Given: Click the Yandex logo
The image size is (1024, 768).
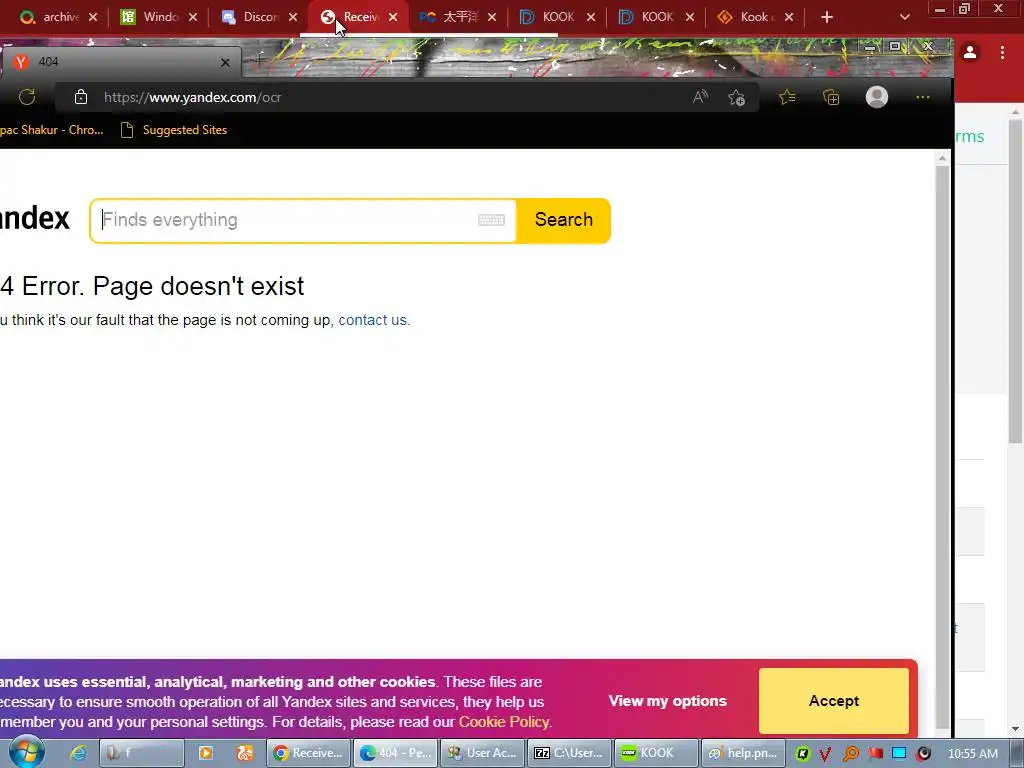Looking at the screenshot, I should 35,219.
